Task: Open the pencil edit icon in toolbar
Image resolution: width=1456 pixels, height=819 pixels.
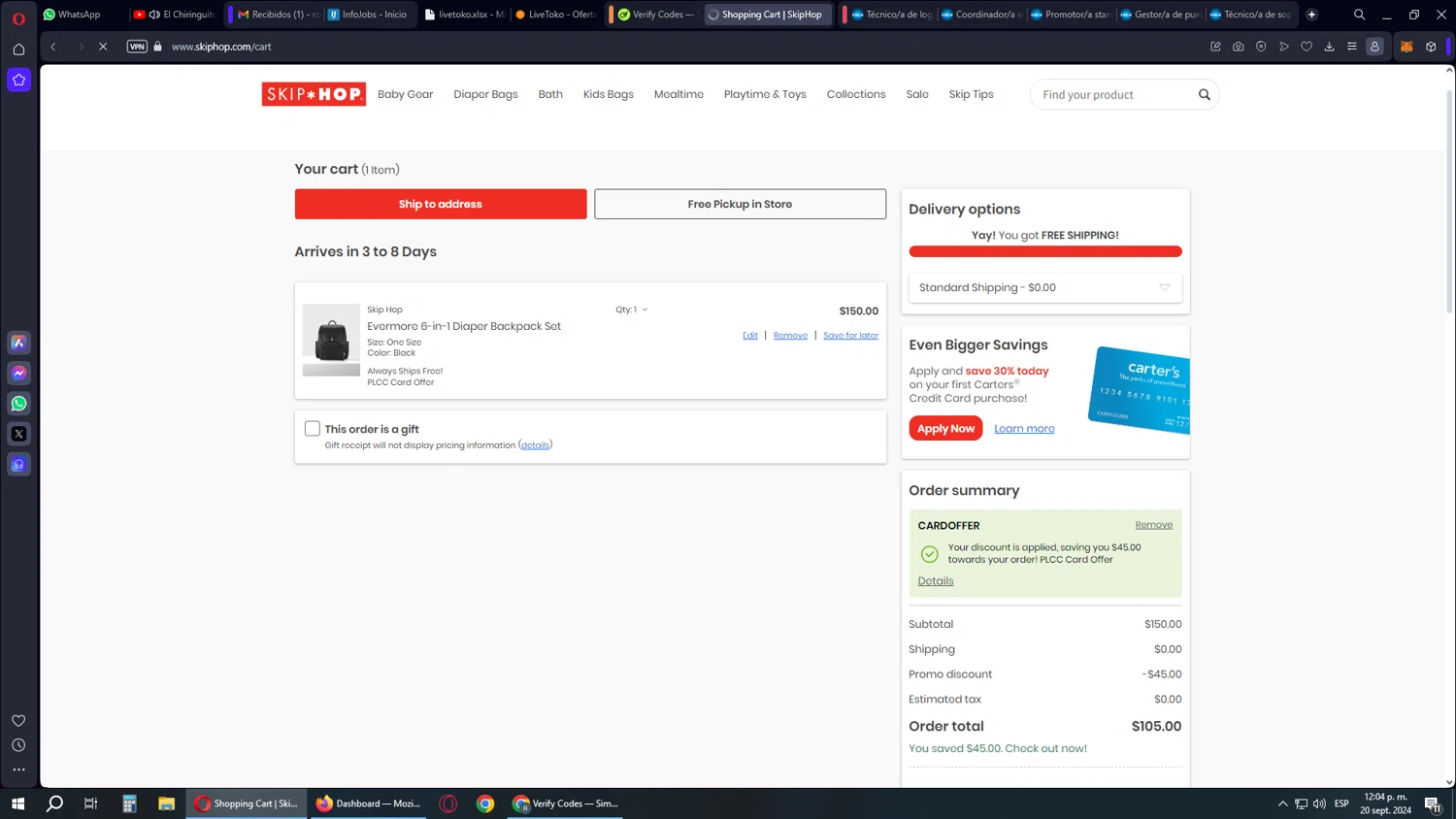Action: [x=1215, y=47]
